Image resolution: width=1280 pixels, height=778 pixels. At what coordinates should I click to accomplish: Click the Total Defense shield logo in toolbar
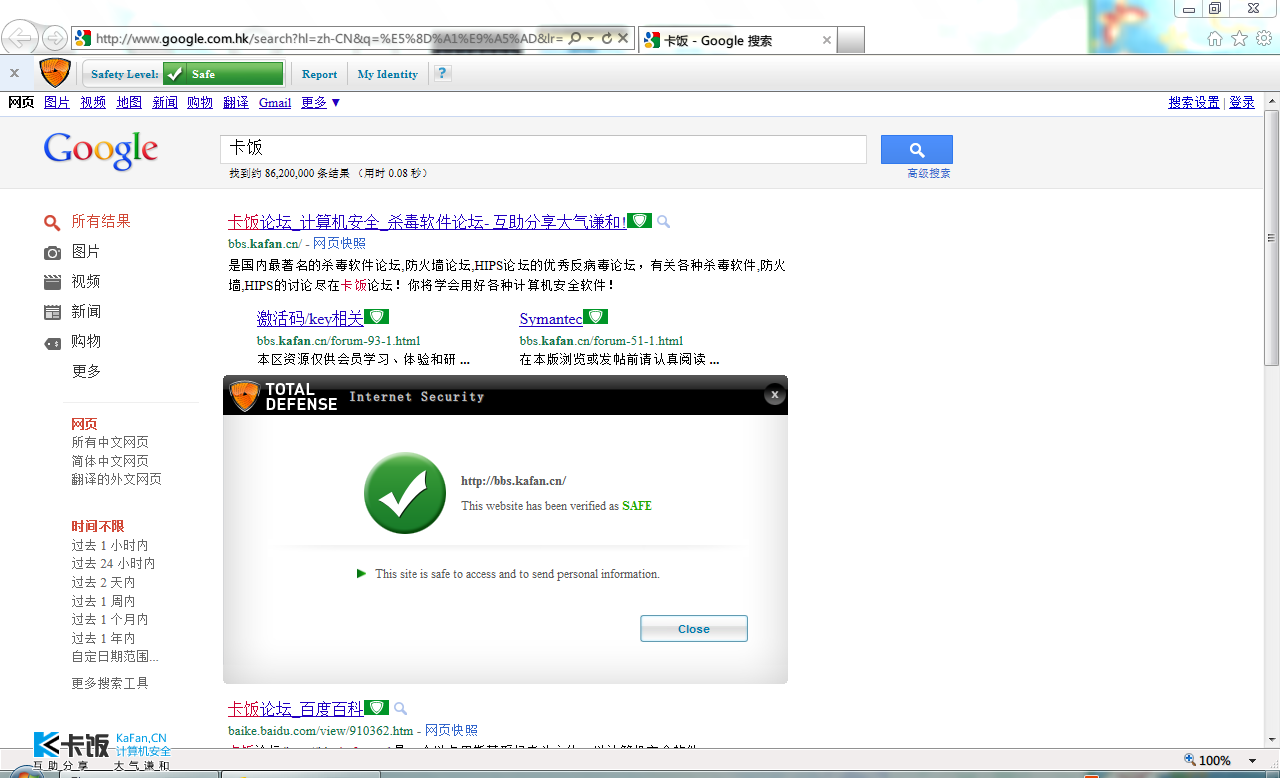coord(55,73)
